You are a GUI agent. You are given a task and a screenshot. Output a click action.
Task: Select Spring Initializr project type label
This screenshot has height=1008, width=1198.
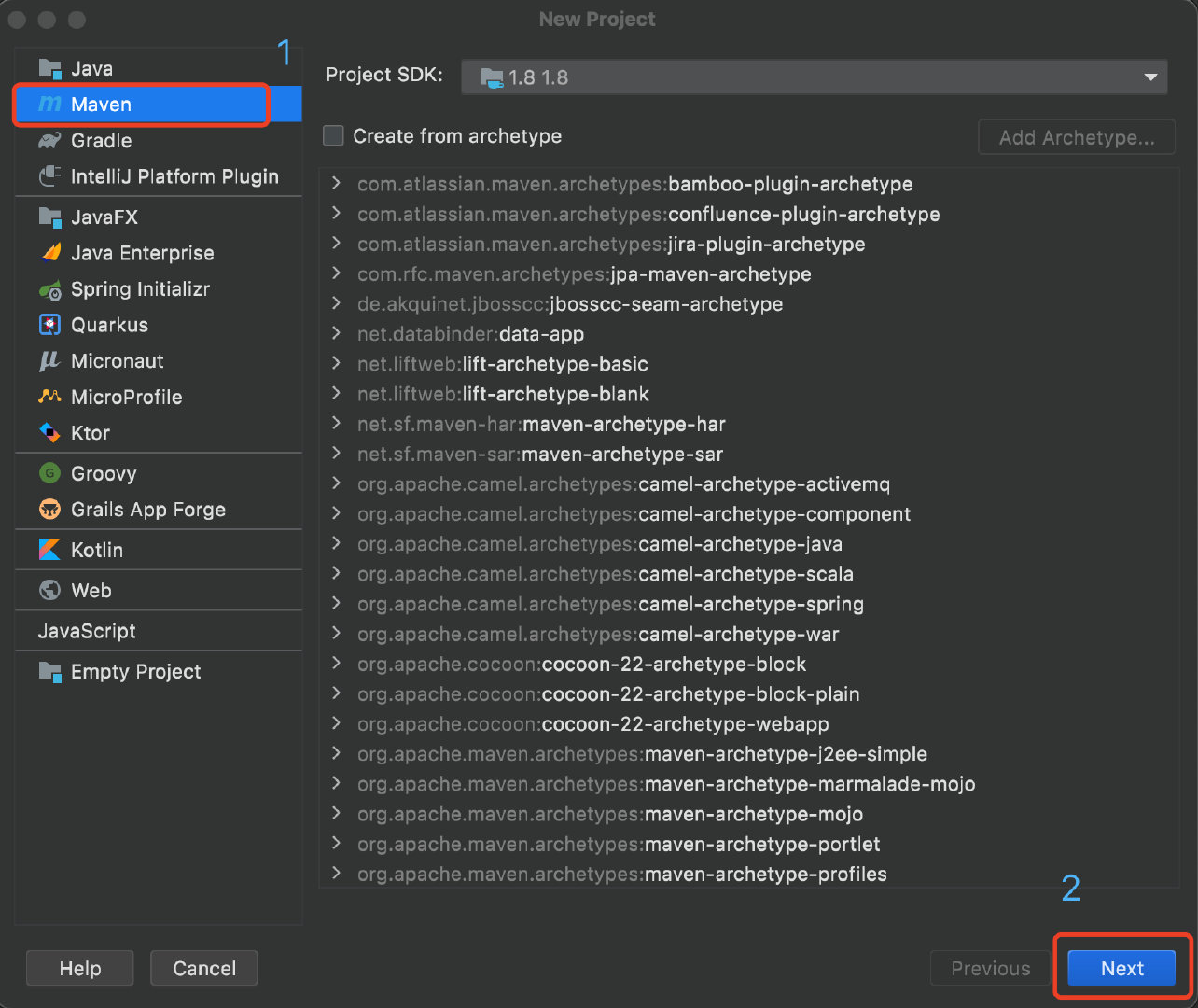[140, 289]
